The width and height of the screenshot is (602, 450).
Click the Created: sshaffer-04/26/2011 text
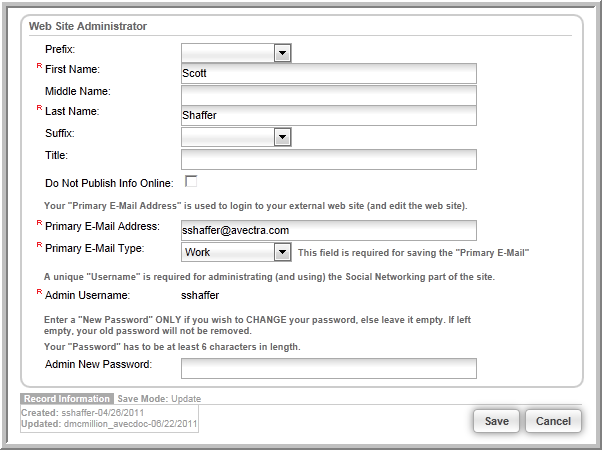coord(83,413)
